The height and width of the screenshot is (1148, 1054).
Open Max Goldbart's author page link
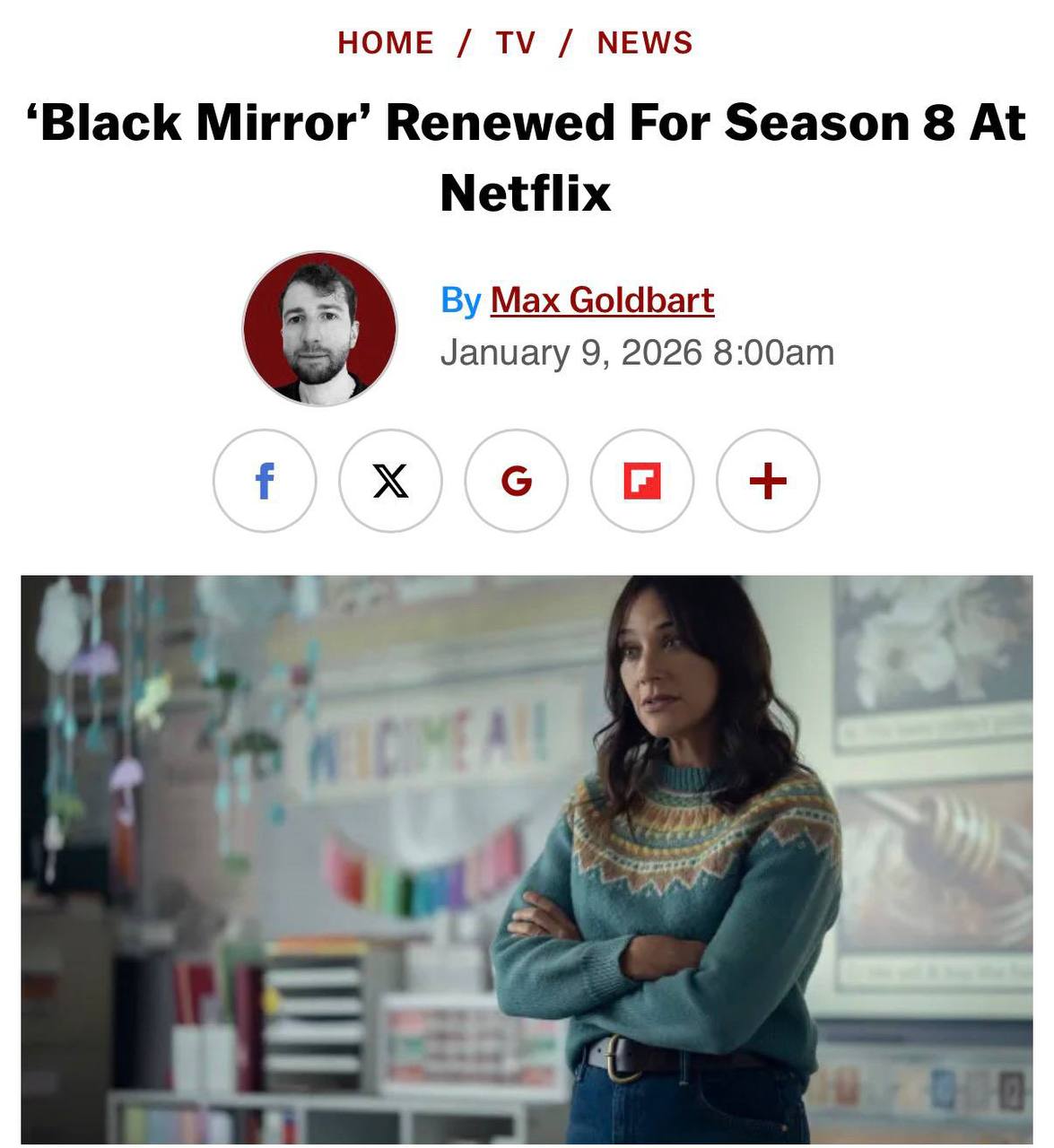pos(602,300)
